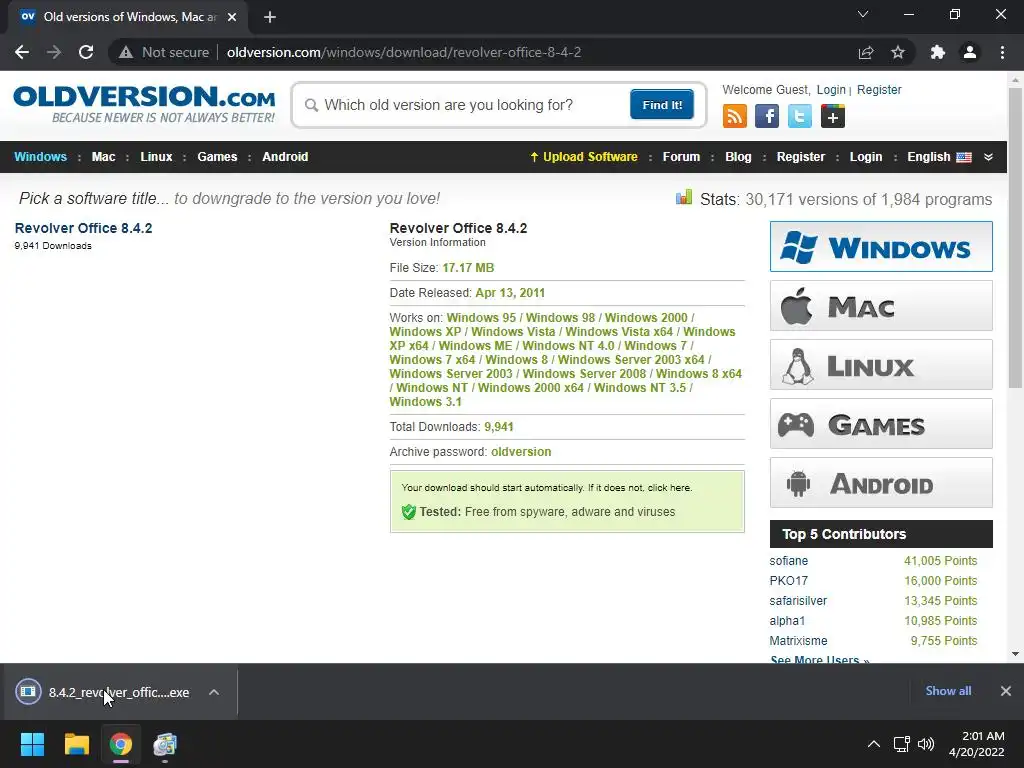Click Show all downloads
Screen dimensions: 1024x768
coord(948,691)
